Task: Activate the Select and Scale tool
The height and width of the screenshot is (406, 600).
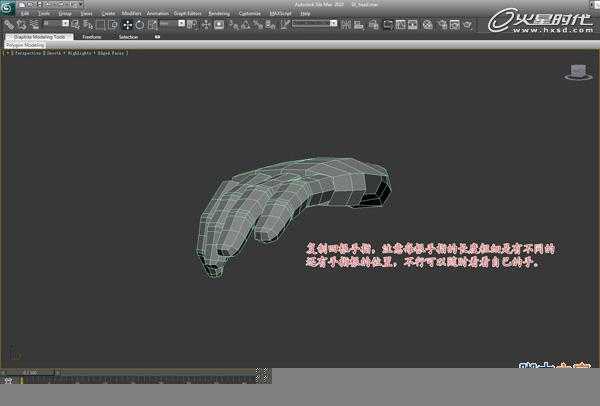Action: [153, 25]
